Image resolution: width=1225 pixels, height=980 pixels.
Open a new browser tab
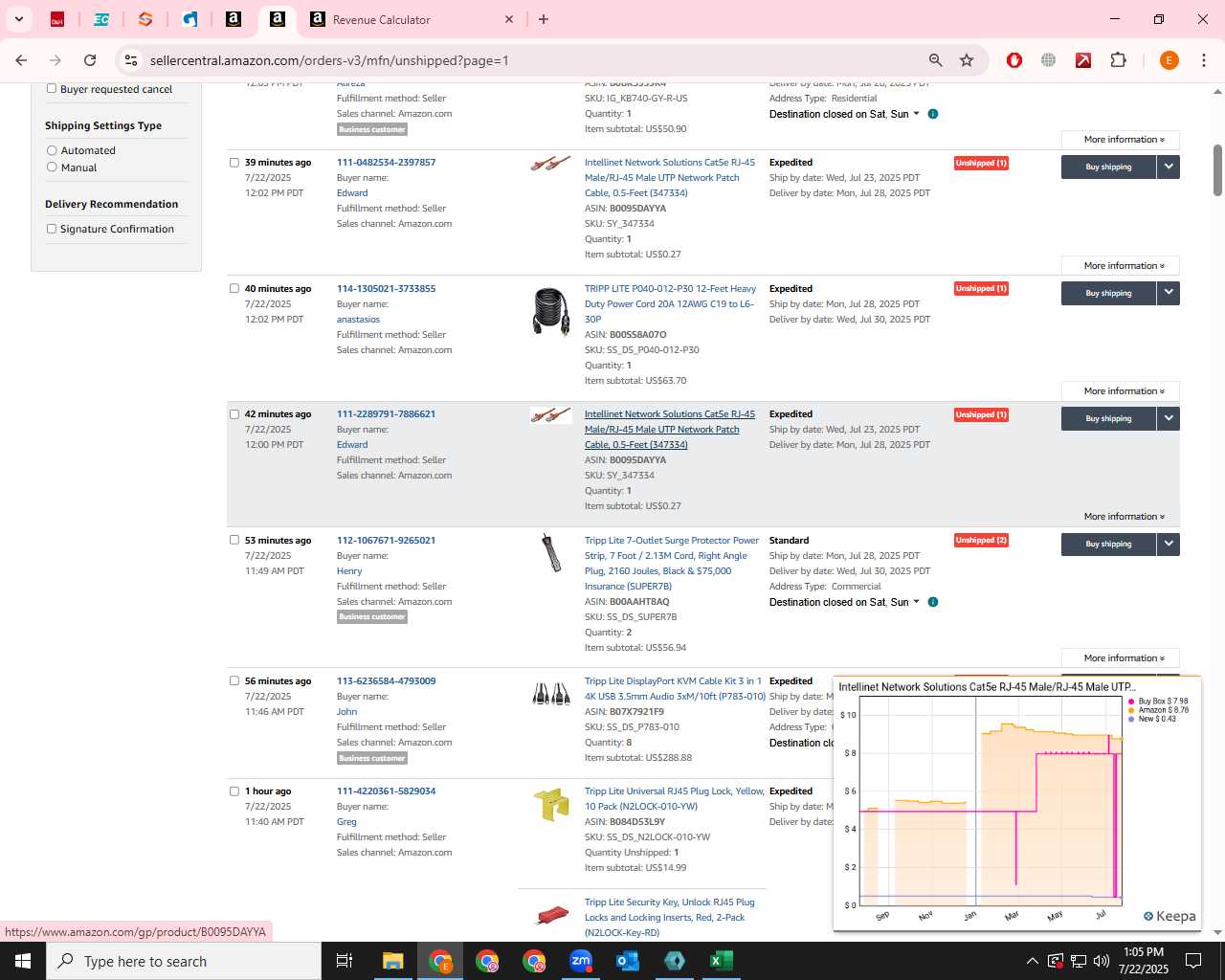point(544,19)
